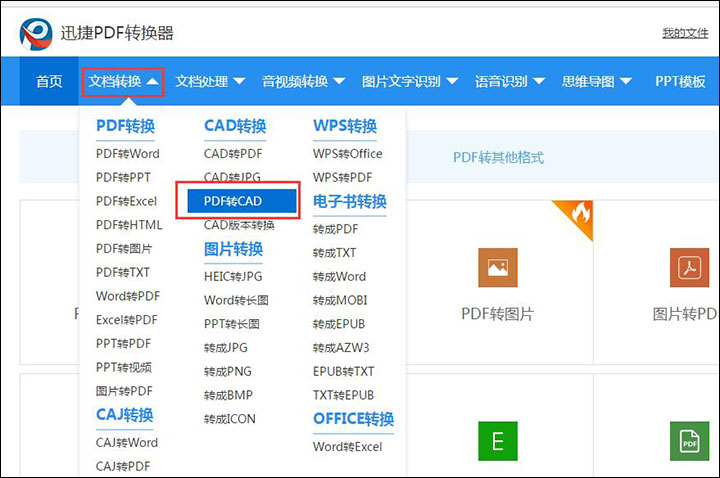Click the WPS转换 category heading

(345, 126)
